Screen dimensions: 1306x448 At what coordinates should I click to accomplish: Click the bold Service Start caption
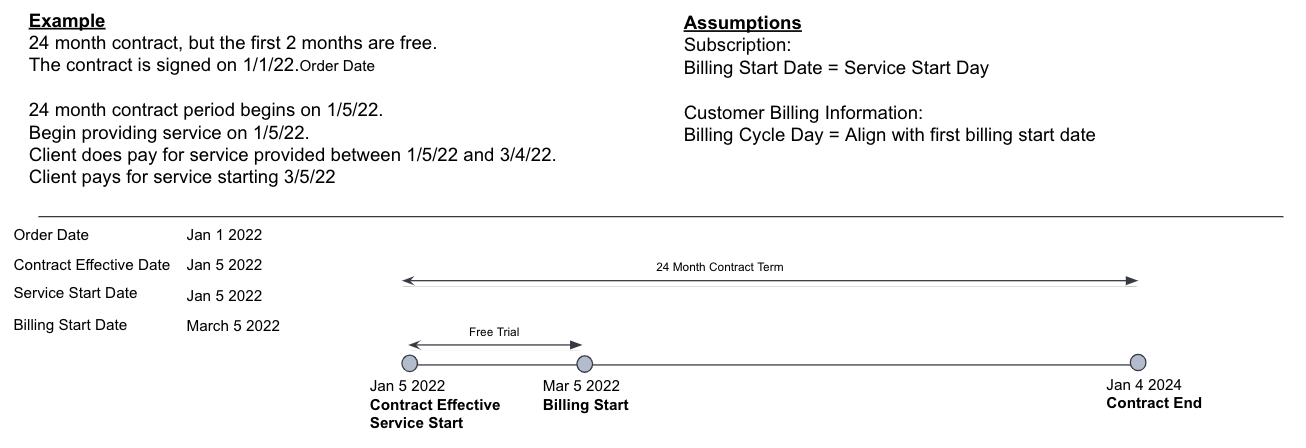[416, 423]
